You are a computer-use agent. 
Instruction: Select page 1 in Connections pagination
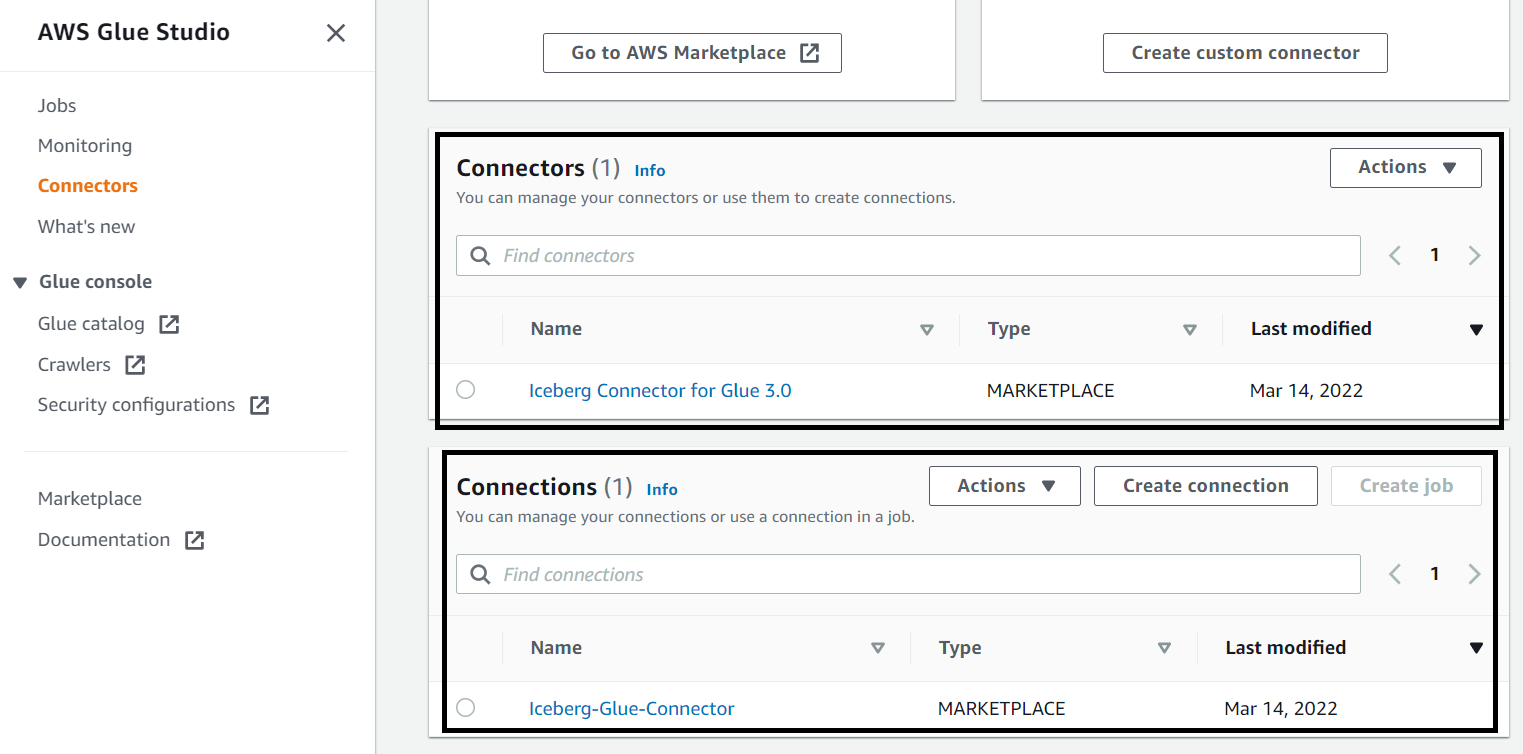pyautogui.click(x=1434, y=575)
